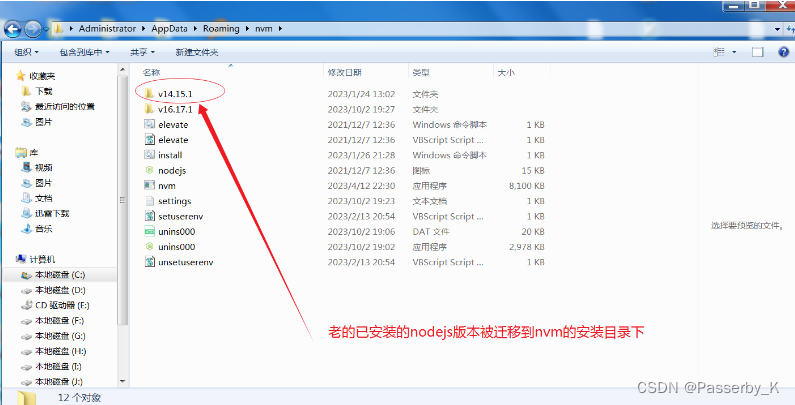Select the install command script icon
Viewport: 795px width, 405px height.
[149, 155]
